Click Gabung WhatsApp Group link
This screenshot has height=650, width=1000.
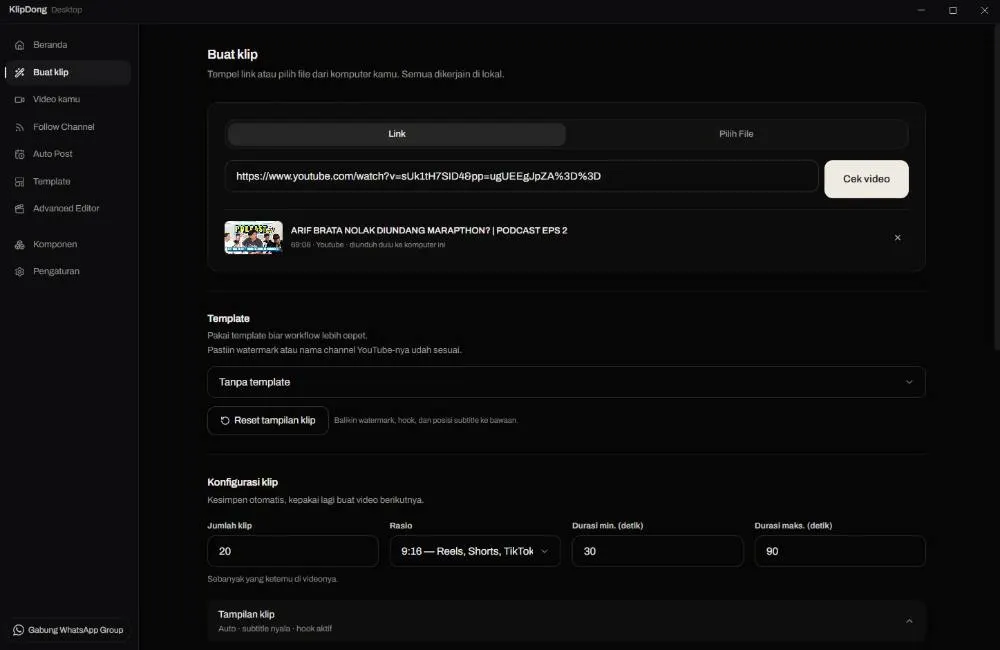coord(68,630)
